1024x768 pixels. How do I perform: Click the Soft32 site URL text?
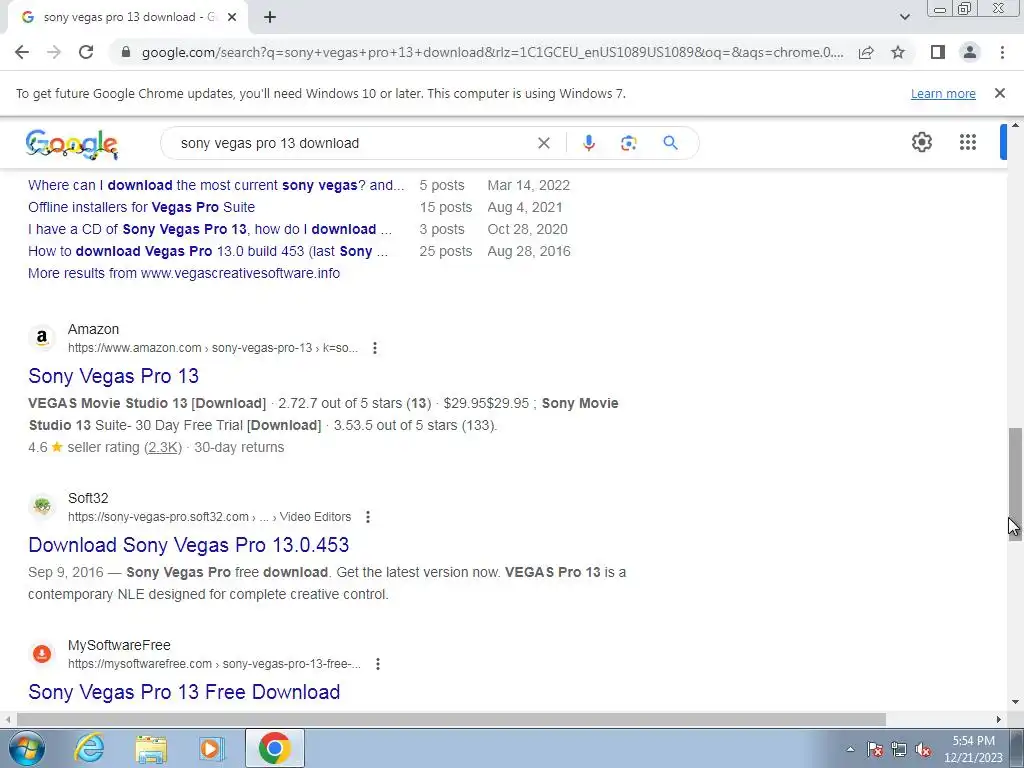point(210,517)
